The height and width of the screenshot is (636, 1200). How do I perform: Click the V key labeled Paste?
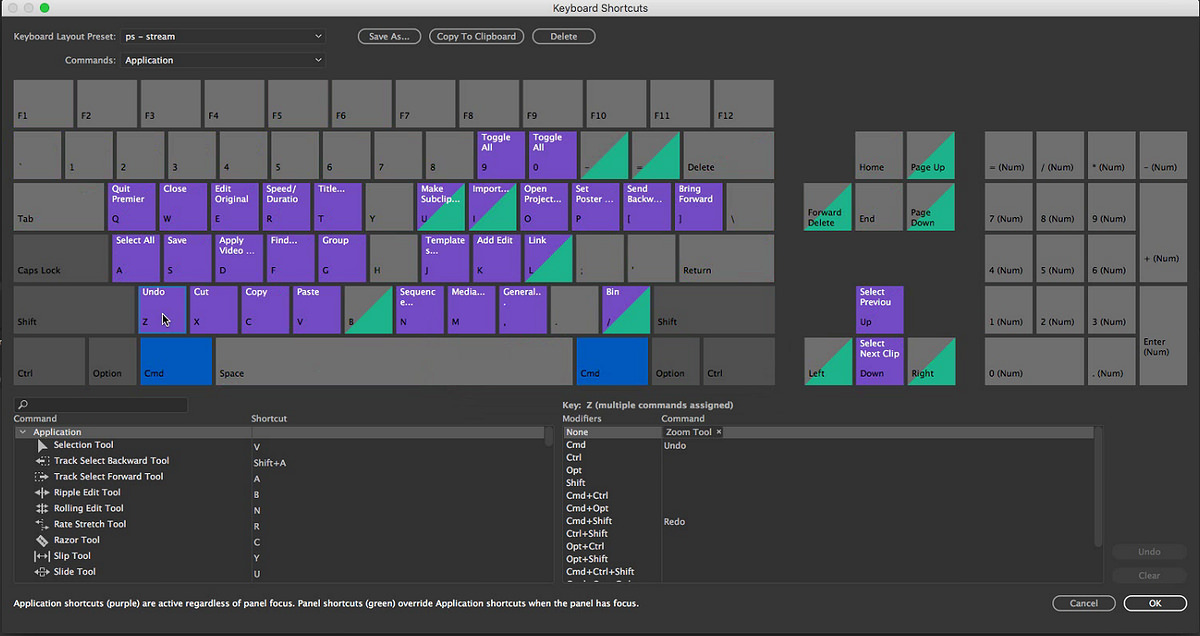click(x=317, y=309)
